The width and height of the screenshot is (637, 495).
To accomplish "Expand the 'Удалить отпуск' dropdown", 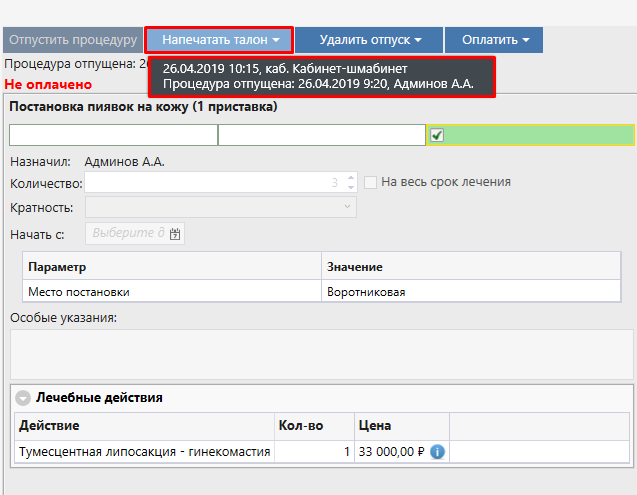I will (370, 40).
